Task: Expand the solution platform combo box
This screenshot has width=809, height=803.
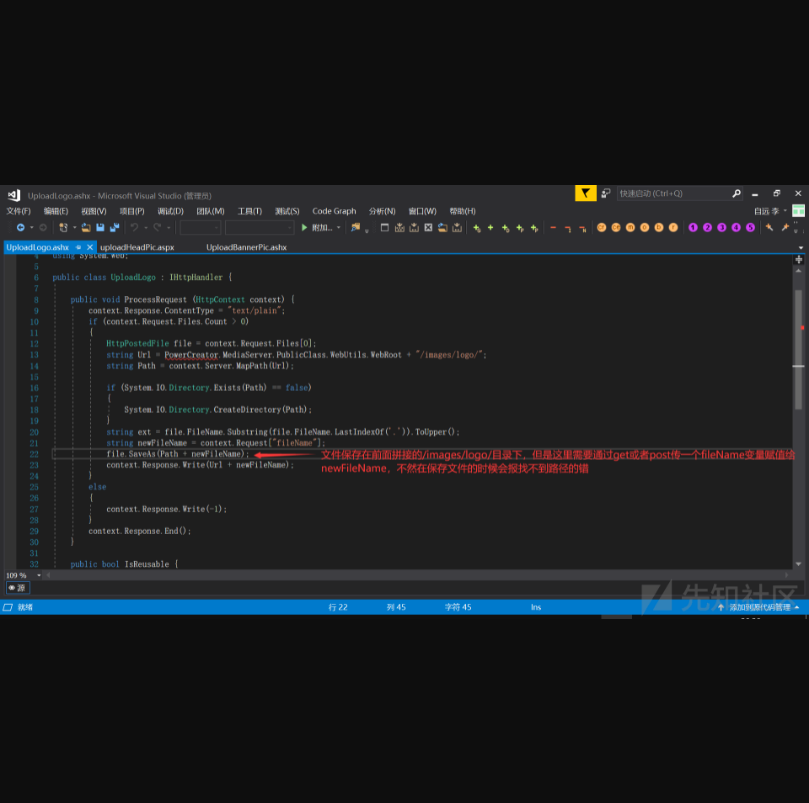Action: [259, 228]
